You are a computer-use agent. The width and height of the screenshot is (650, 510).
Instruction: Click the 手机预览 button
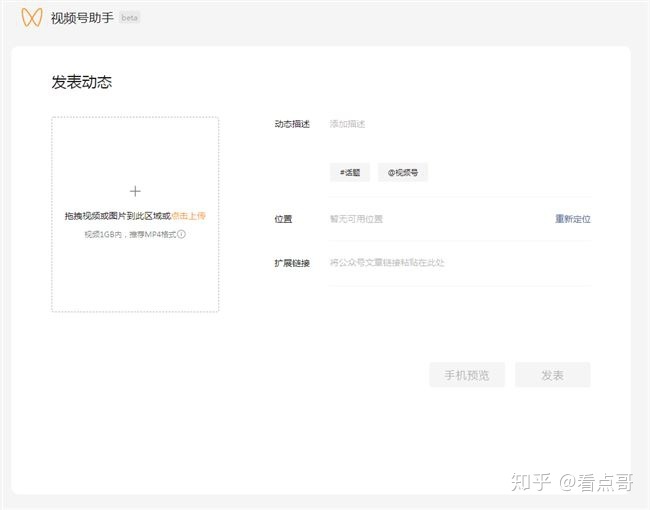467,375
